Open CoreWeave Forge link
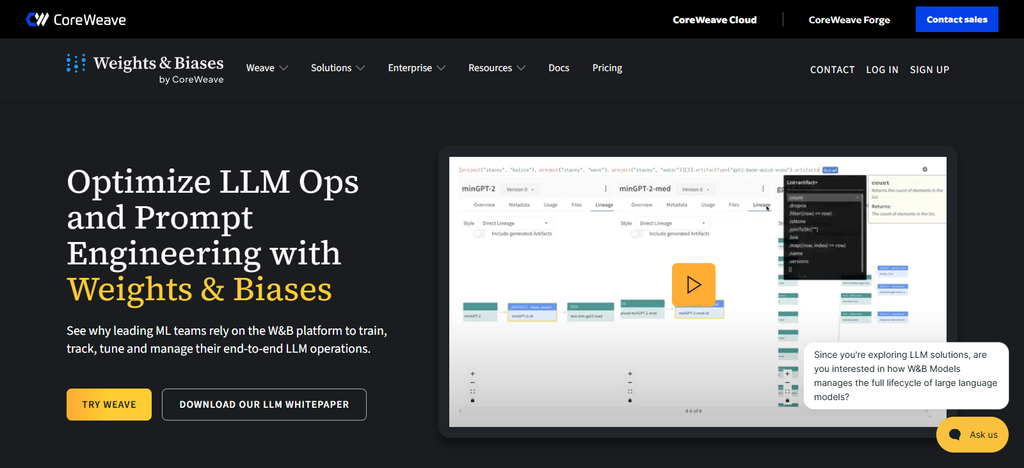This screenshot has width=1024, height=468. tap(849, 20)
